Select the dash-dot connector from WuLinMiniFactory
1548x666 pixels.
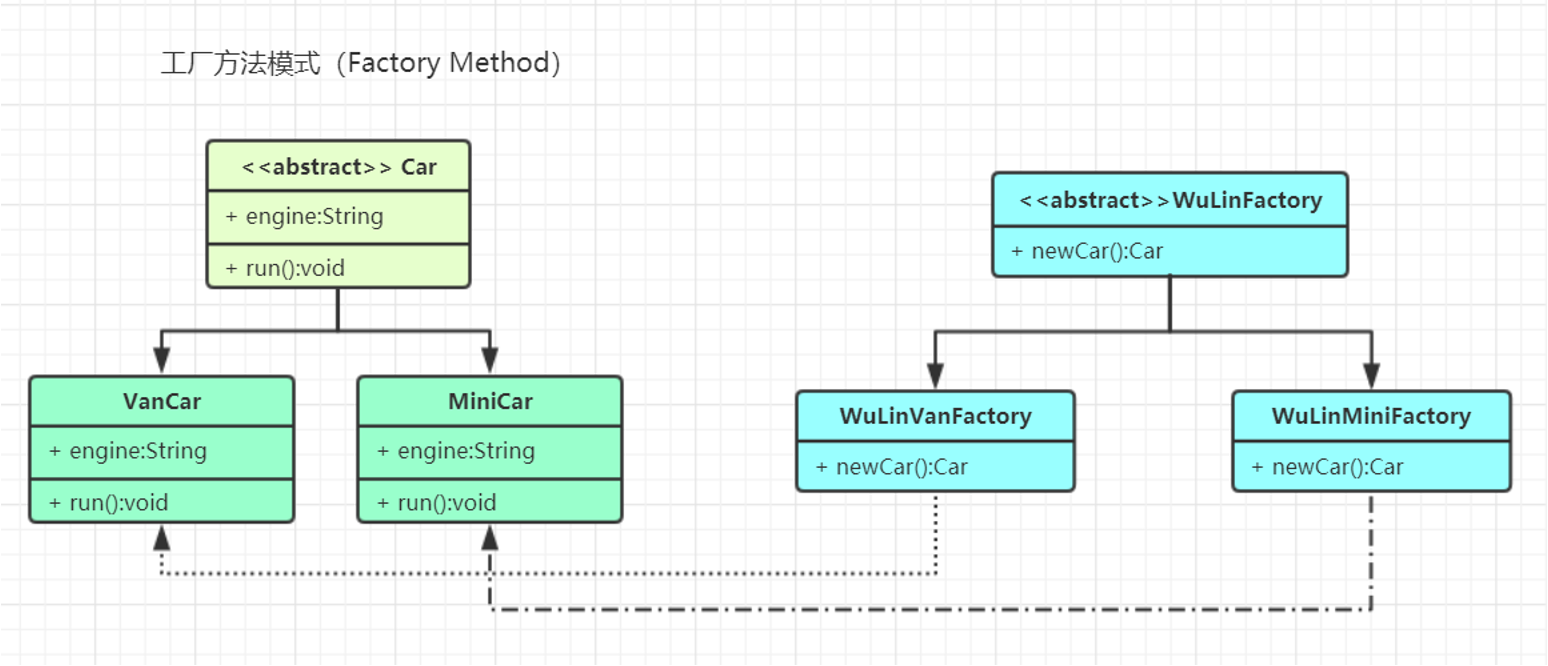tap(900, 609)
